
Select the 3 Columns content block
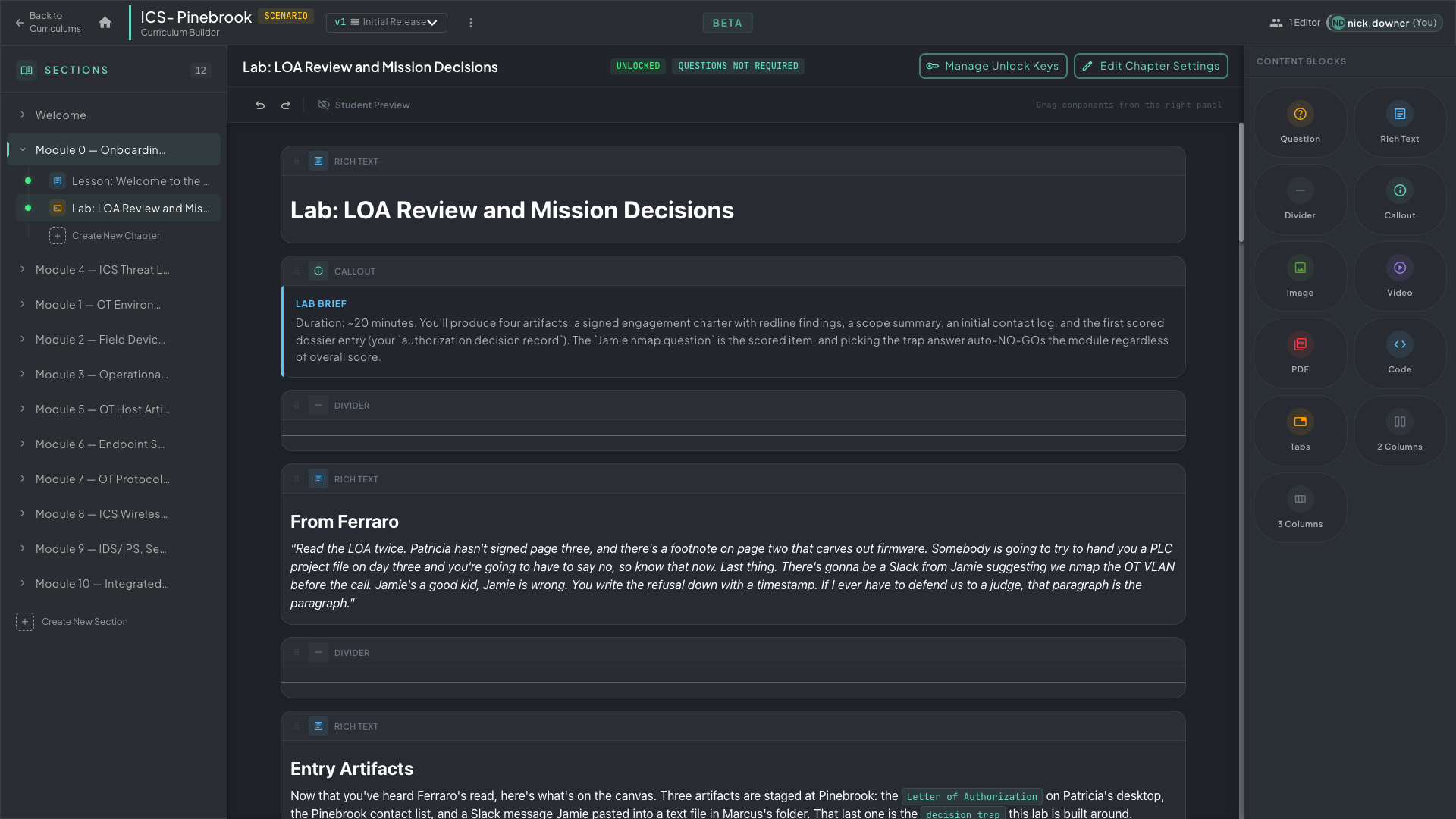[1300, 508]
